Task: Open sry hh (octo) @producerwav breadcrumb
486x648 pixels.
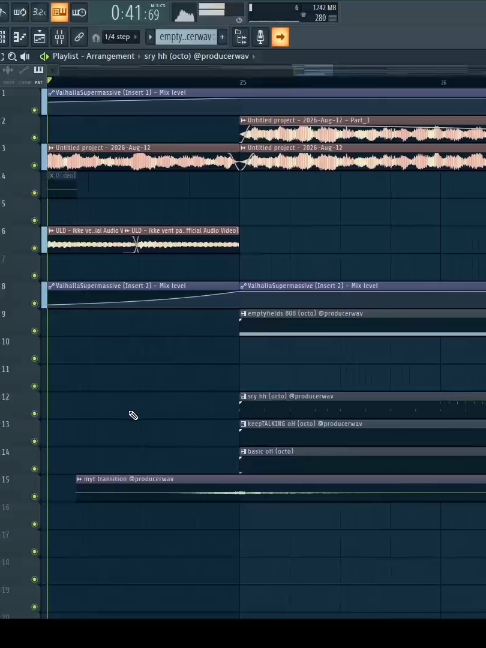Action: [x=197, y=56]
